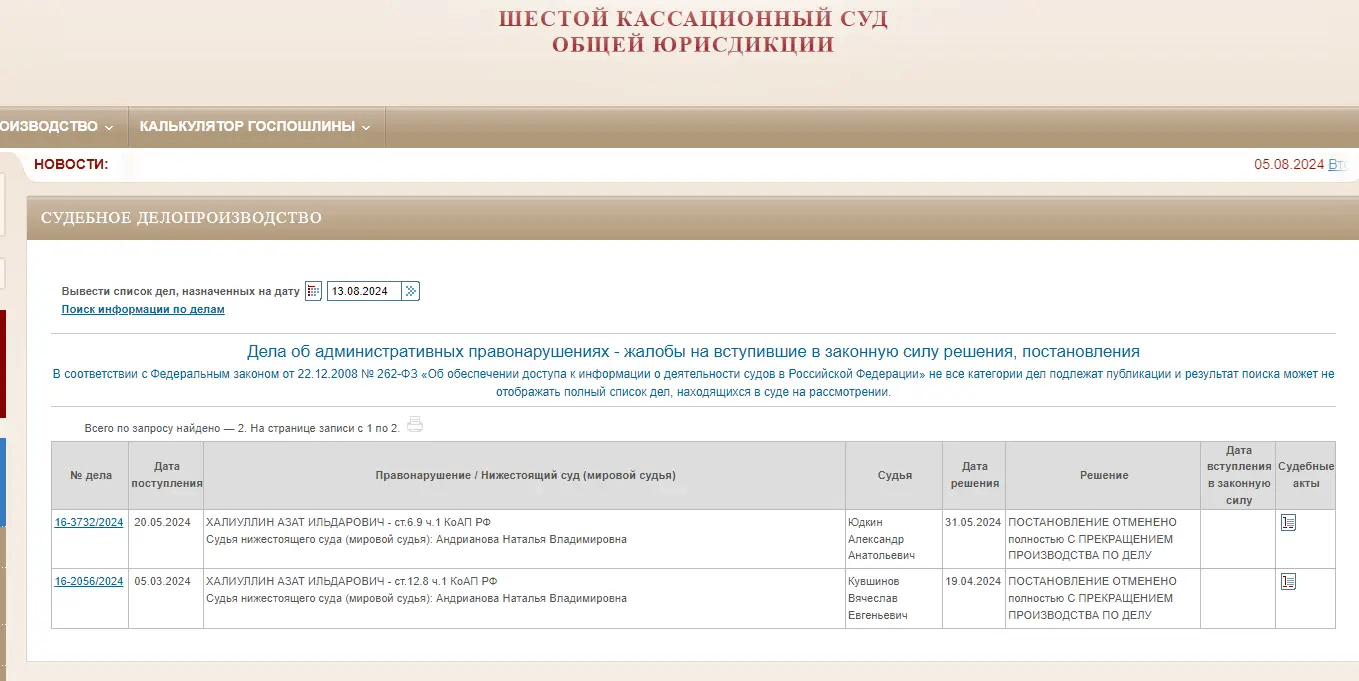
Task: Click the news date link next to 05.08.2024
Action: click(1338, 164)
